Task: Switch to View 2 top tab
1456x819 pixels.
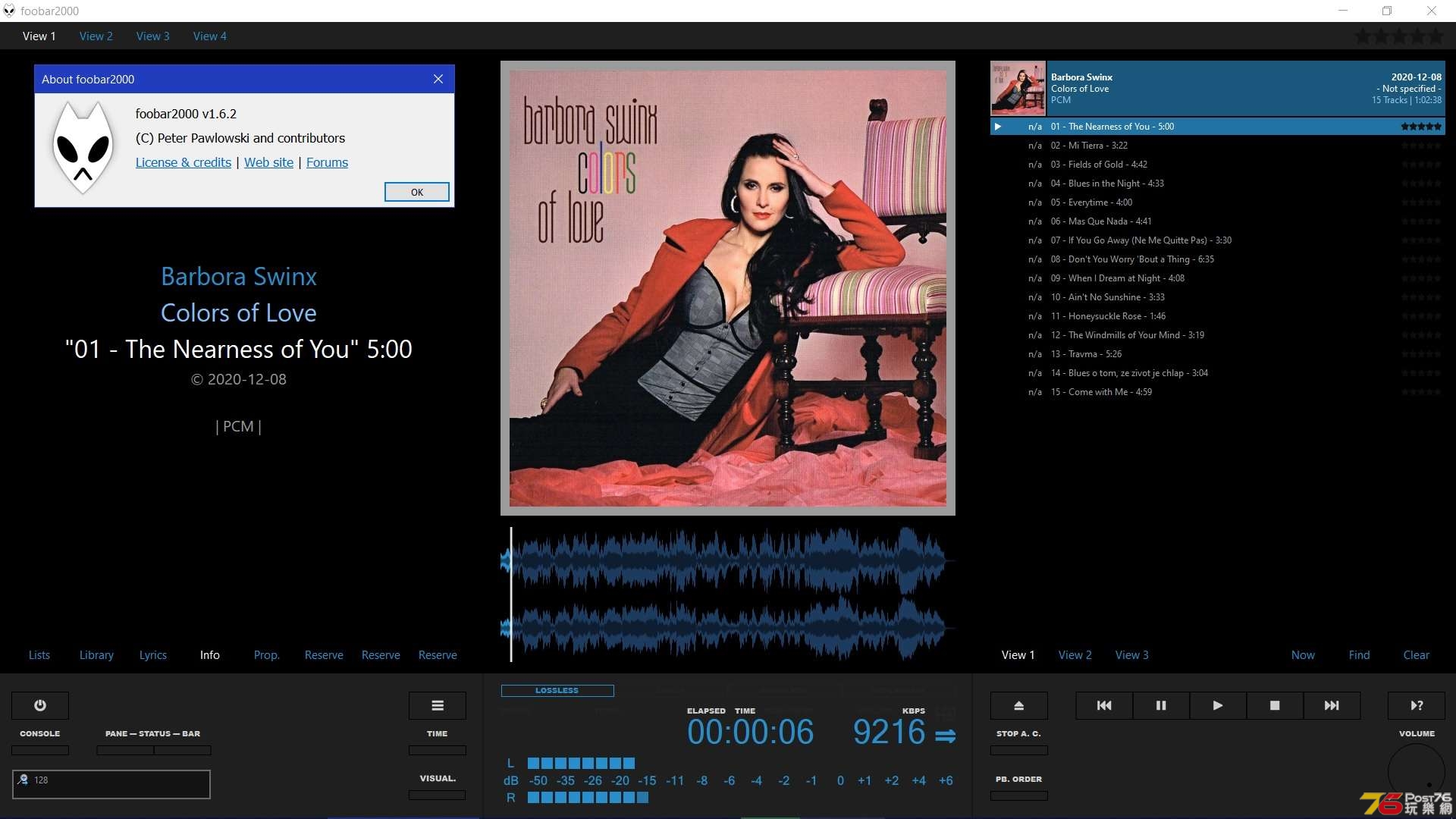Action: pyautogui.click(x=96, y=36)
